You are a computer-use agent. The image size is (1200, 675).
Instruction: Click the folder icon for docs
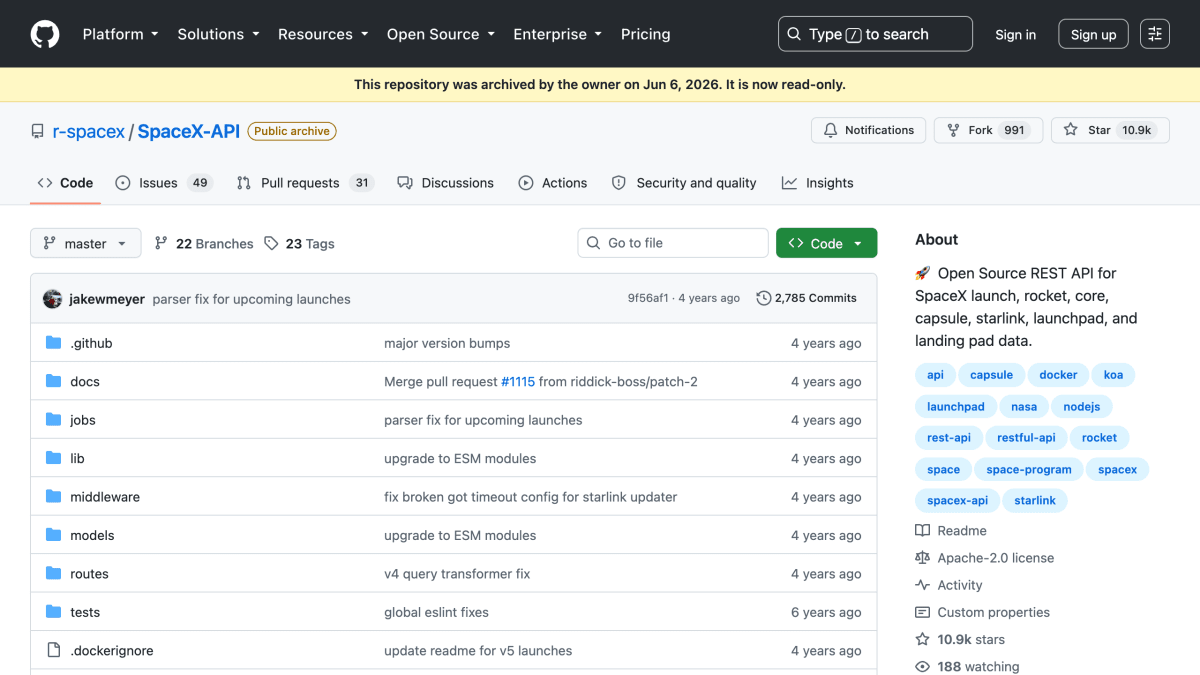point(54,381)
